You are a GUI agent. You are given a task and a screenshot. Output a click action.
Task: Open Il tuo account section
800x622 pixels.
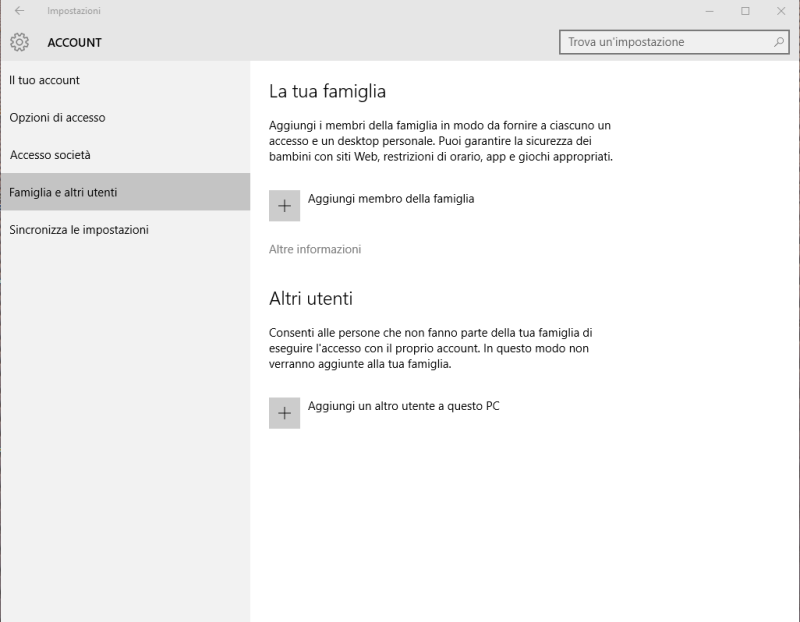coord(125,80)
